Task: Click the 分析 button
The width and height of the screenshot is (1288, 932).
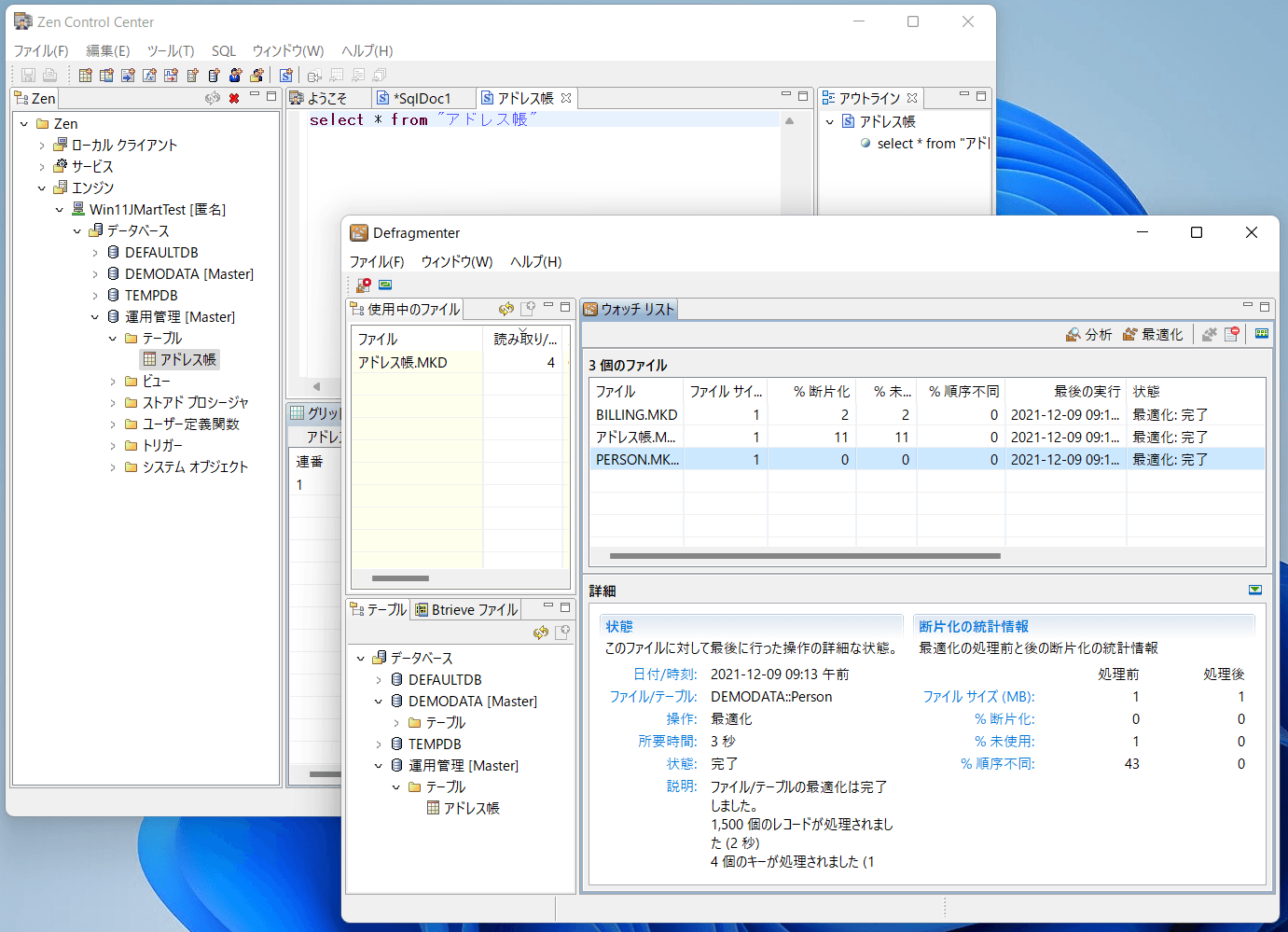Action: 1088,335
